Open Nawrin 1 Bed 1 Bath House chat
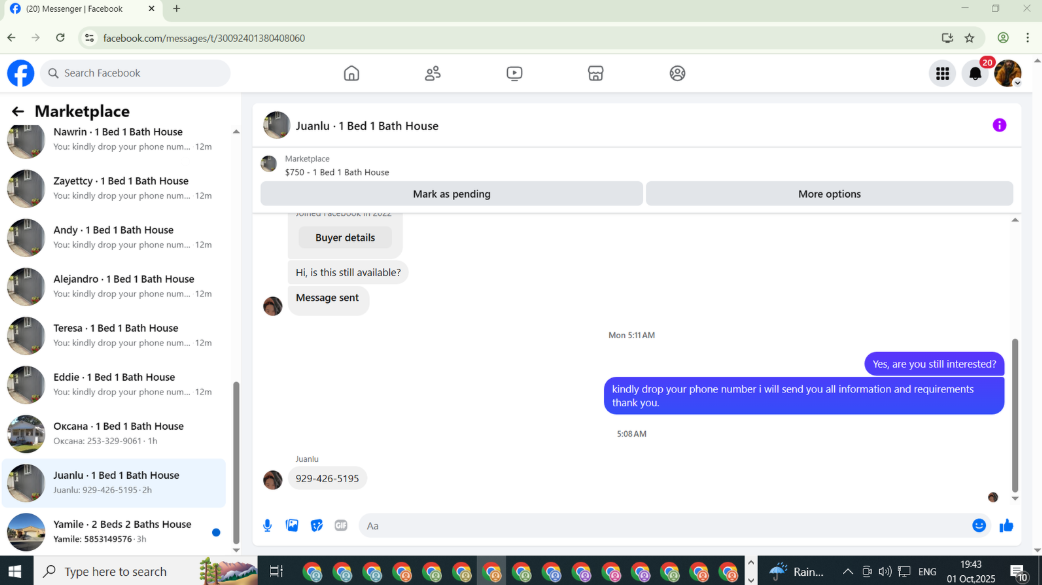 (x=114, y=139)
